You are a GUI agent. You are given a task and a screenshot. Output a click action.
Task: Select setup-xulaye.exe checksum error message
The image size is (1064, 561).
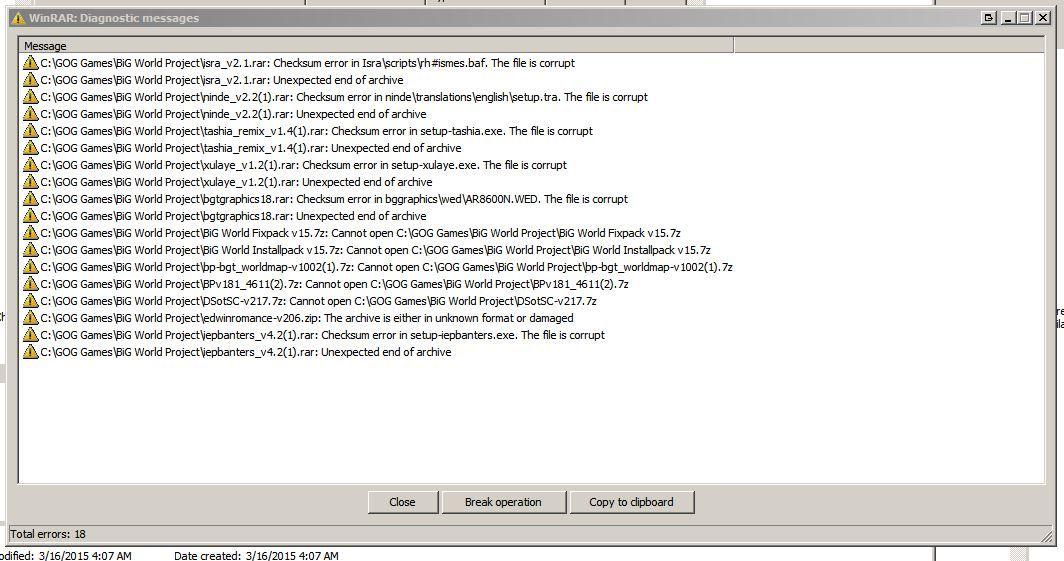pyautogui.click(x=303, y=165)
